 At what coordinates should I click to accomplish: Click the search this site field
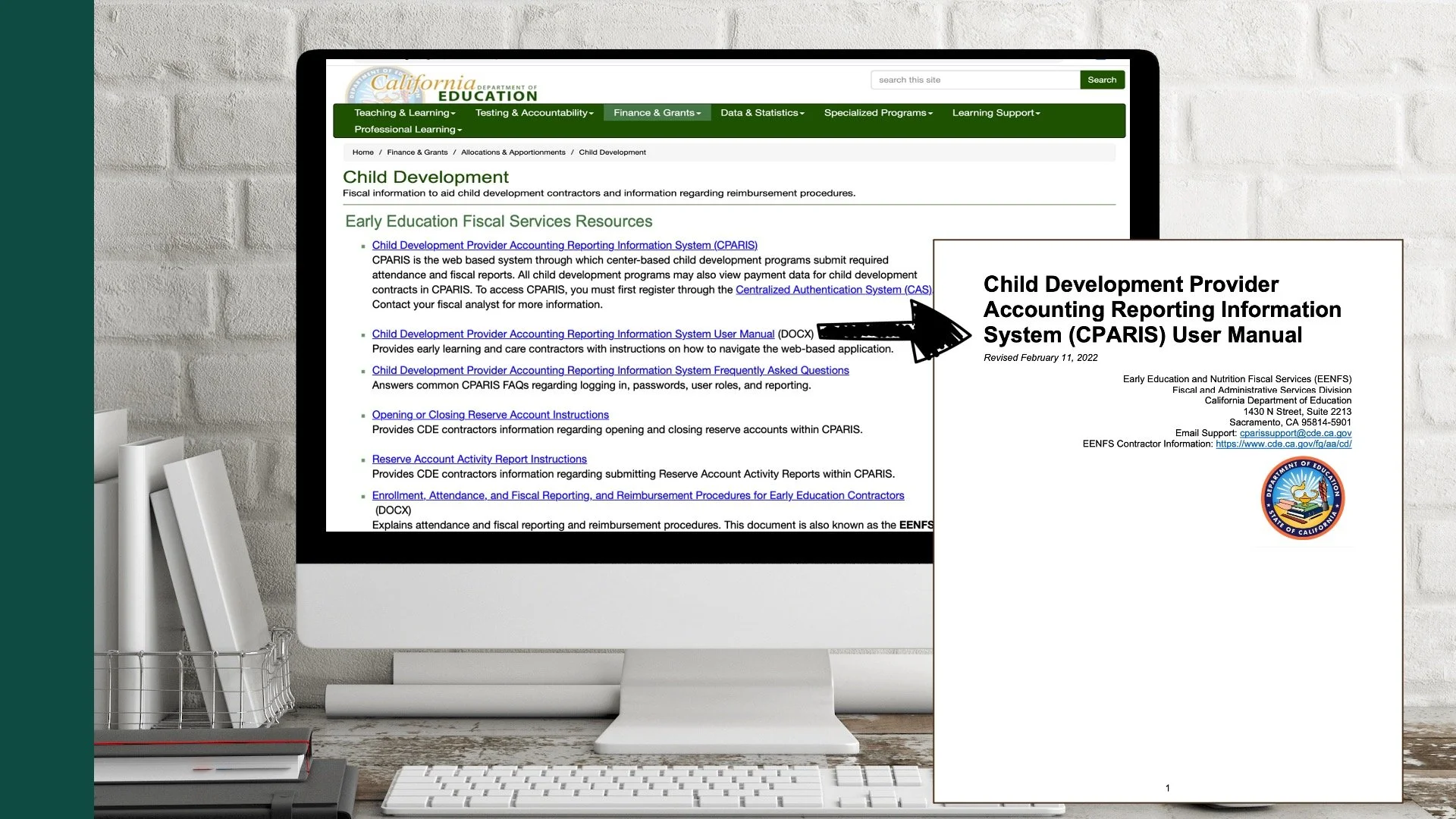click(x=974, y=80)
